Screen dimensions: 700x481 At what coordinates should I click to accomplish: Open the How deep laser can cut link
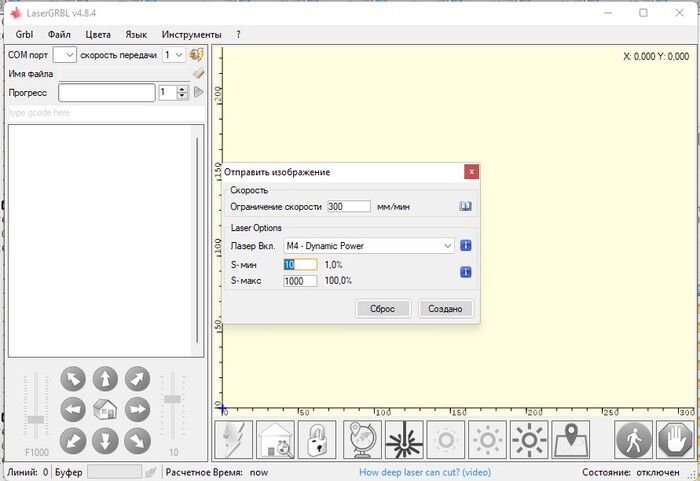(424, 471)
